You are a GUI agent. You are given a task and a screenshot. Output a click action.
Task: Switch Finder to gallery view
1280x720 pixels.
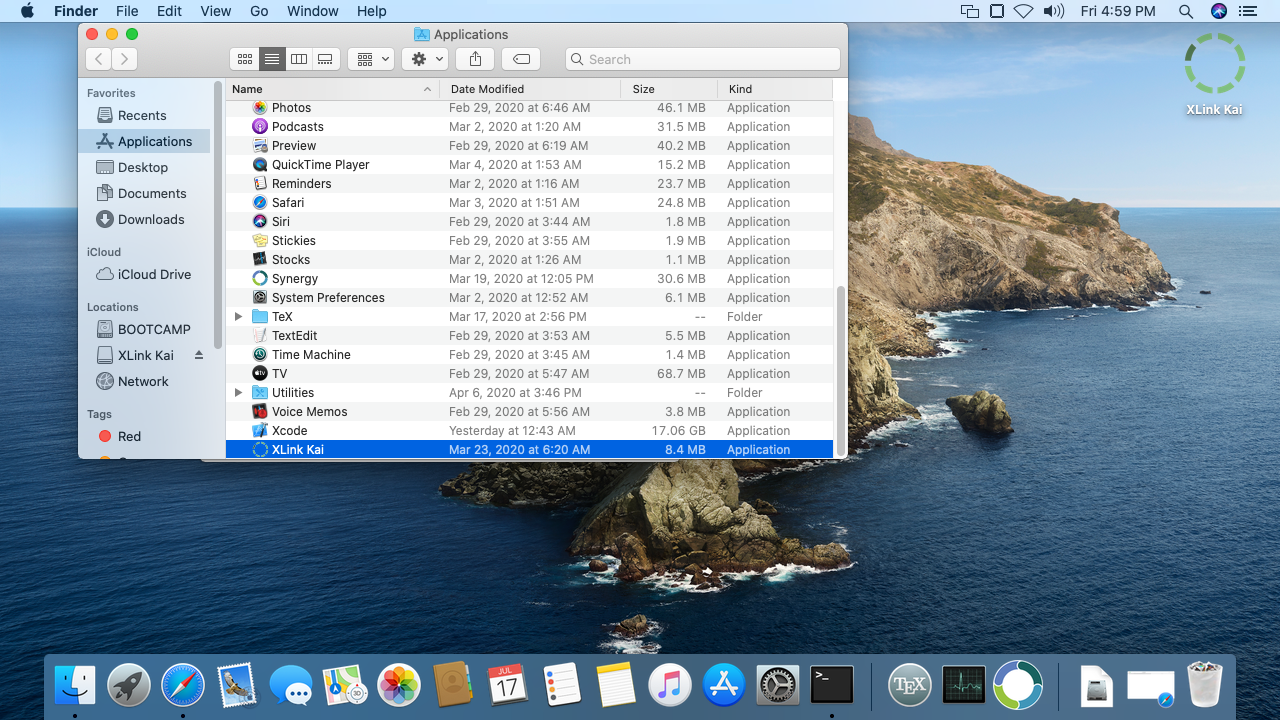click(x=325, y=59)
